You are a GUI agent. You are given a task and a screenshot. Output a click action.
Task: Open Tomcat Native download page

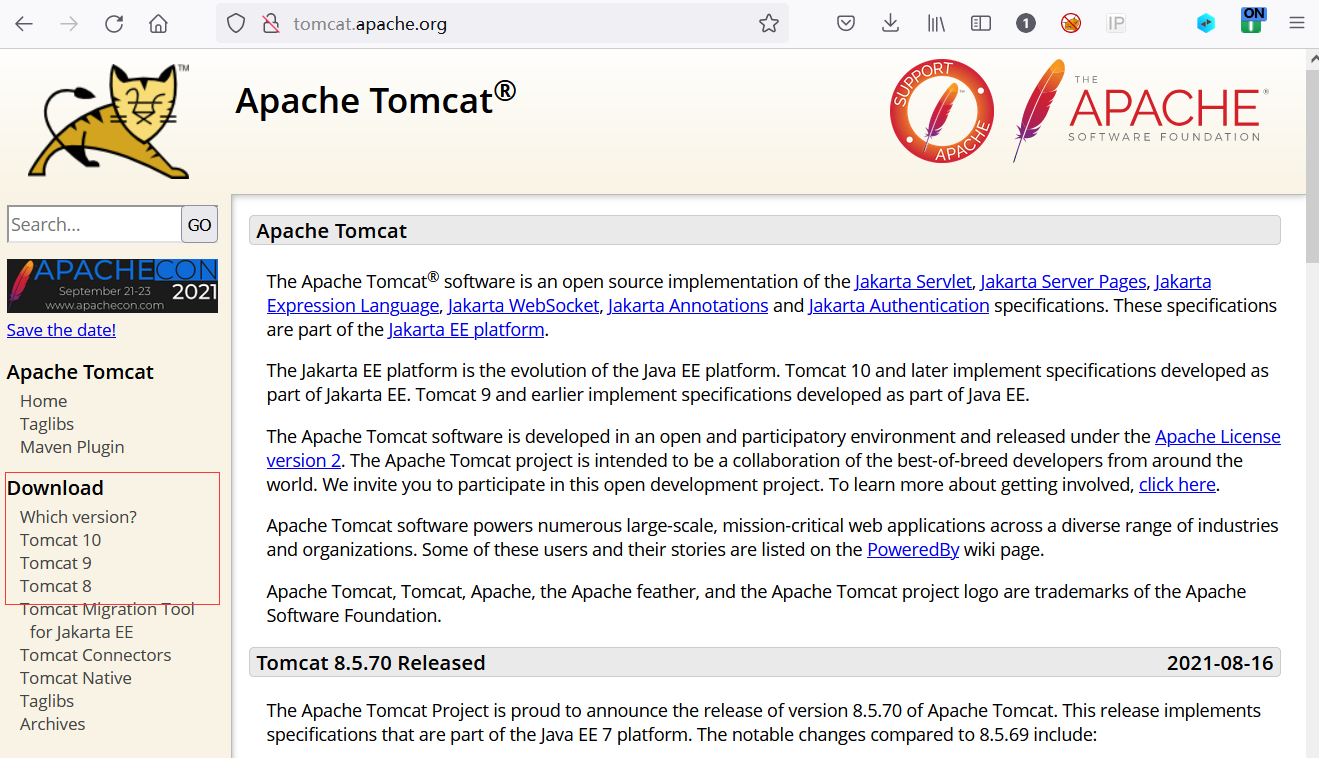click(x=76, y=678)
